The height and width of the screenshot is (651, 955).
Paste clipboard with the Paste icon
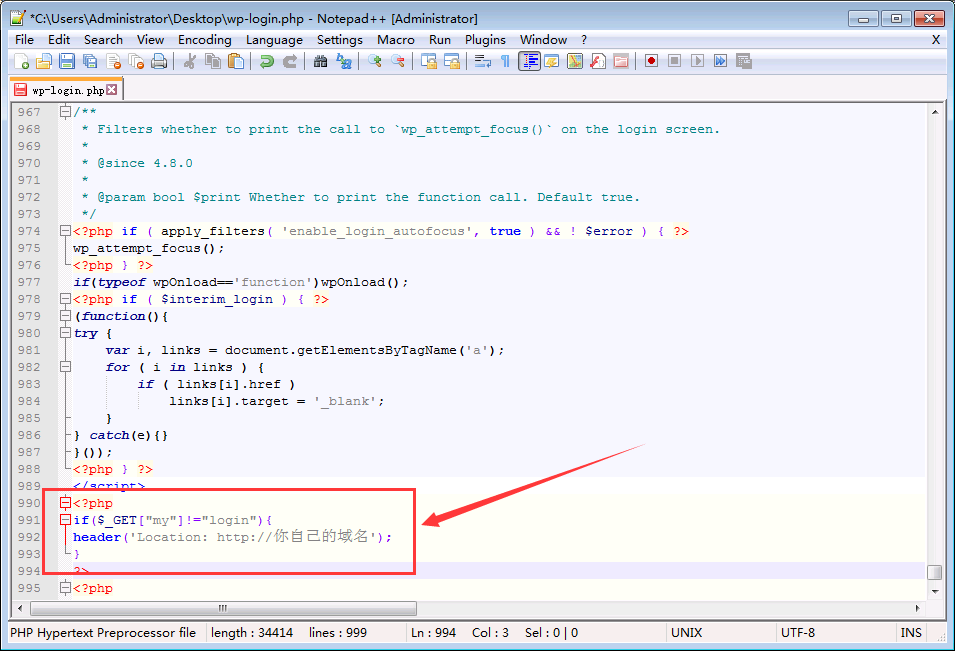click(x=236, y=62)
